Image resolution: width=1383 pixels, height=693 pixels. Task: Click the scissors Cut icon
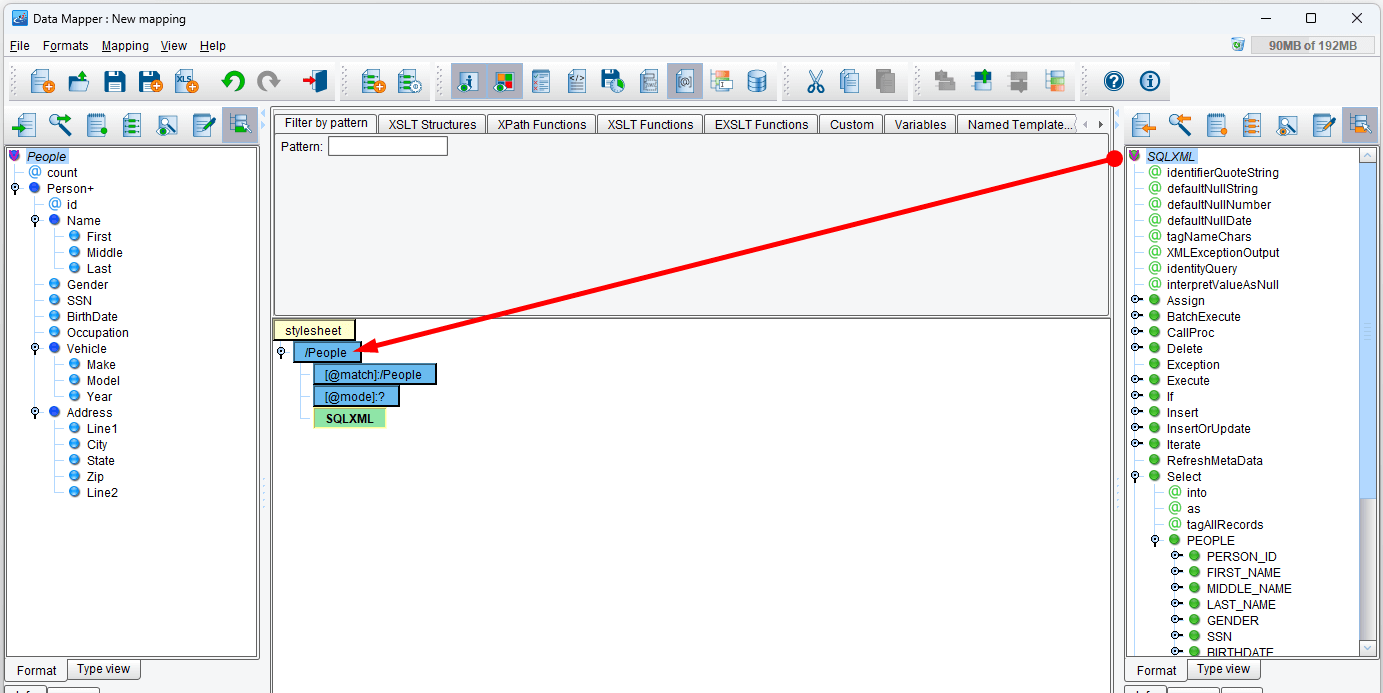(x=815, y=82)
